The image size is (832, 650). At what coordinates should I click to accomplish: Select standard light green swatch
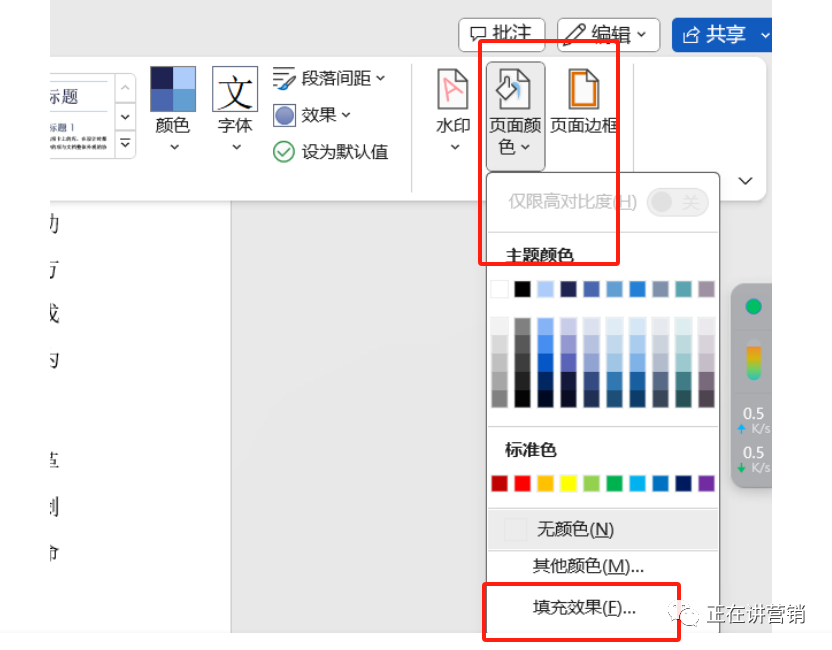click(591, 483)
